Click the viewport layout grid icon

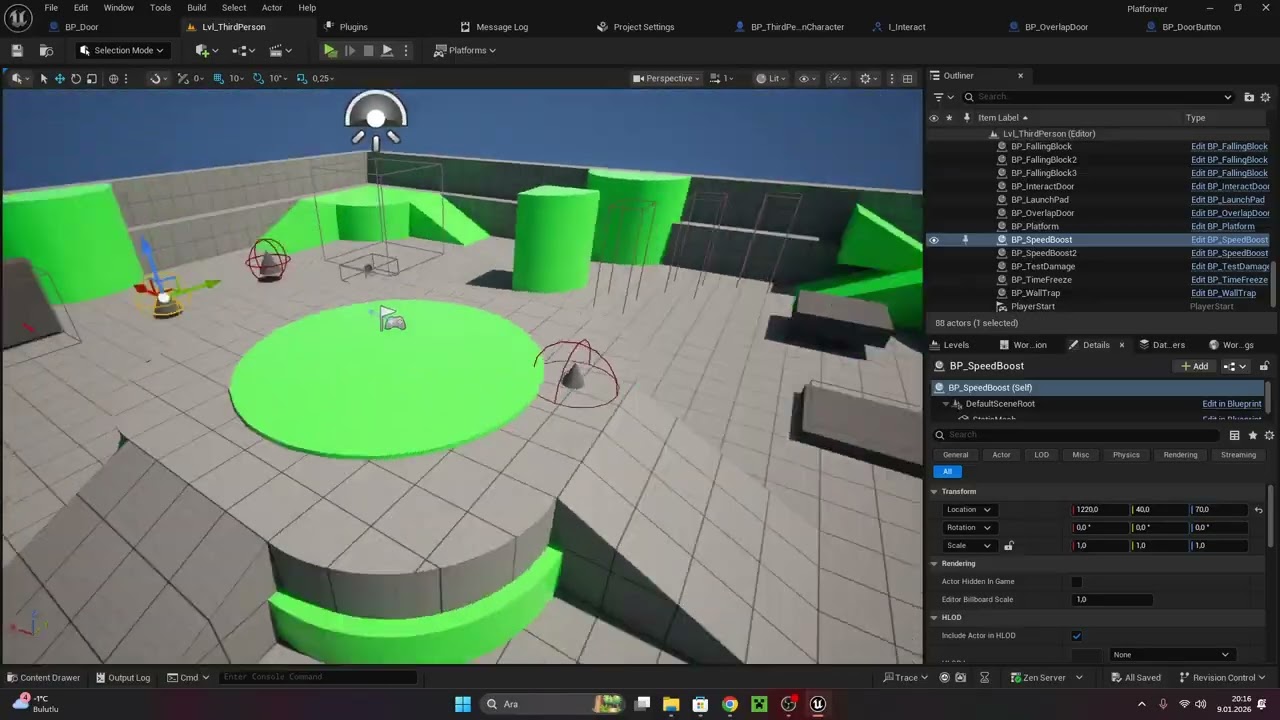tap(907, 78)
